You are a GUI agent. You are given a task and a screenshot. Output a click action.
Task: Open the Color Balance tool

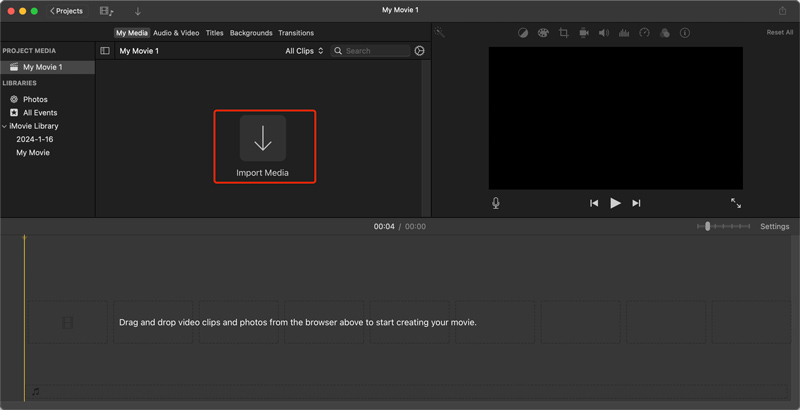pyautogui.click(x=523, y=33)
